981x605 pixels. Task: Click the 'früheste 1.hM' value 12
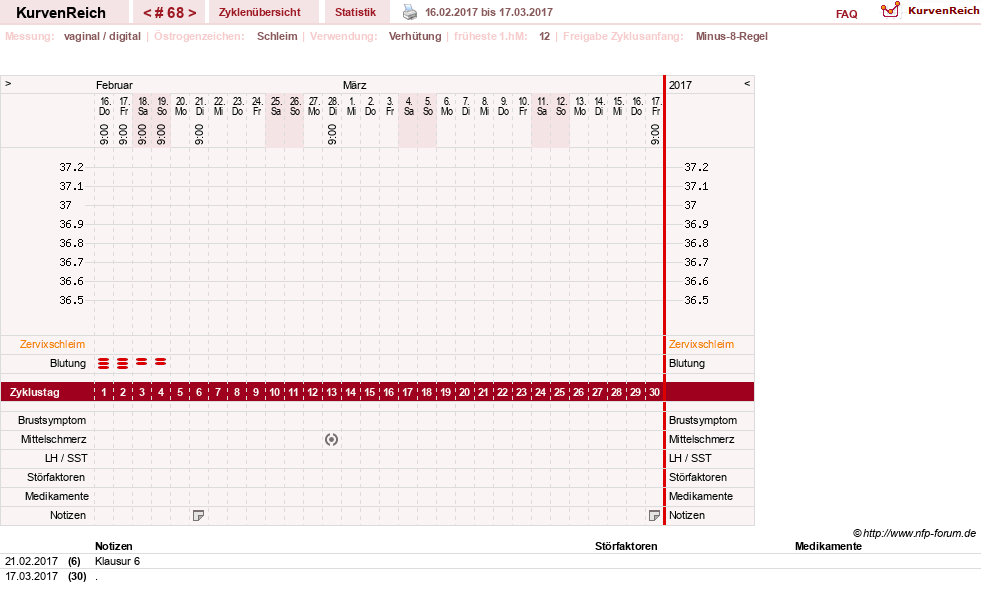544,36
